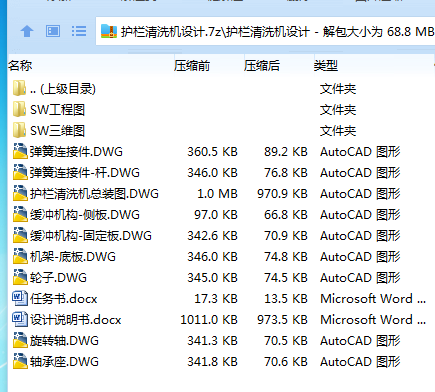Click the 345.0 KB size value

pyautogui.click(x=212, y=278)
